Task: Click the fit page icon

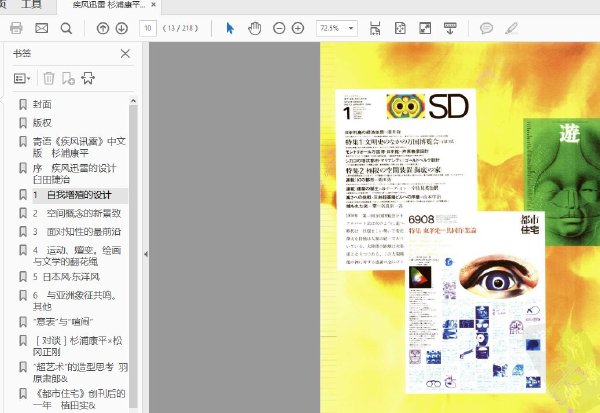Action: tap(400, 28)
